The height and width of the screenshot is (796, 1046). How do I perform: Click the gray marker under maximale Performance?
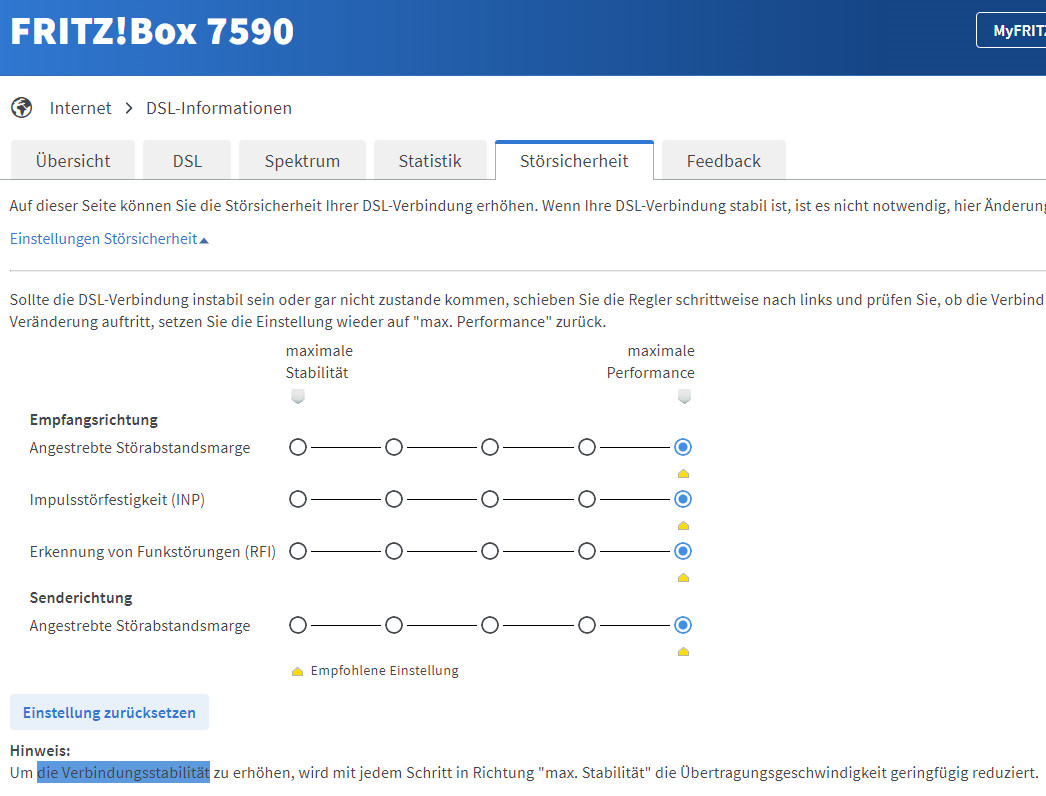(x=684, y=397)
